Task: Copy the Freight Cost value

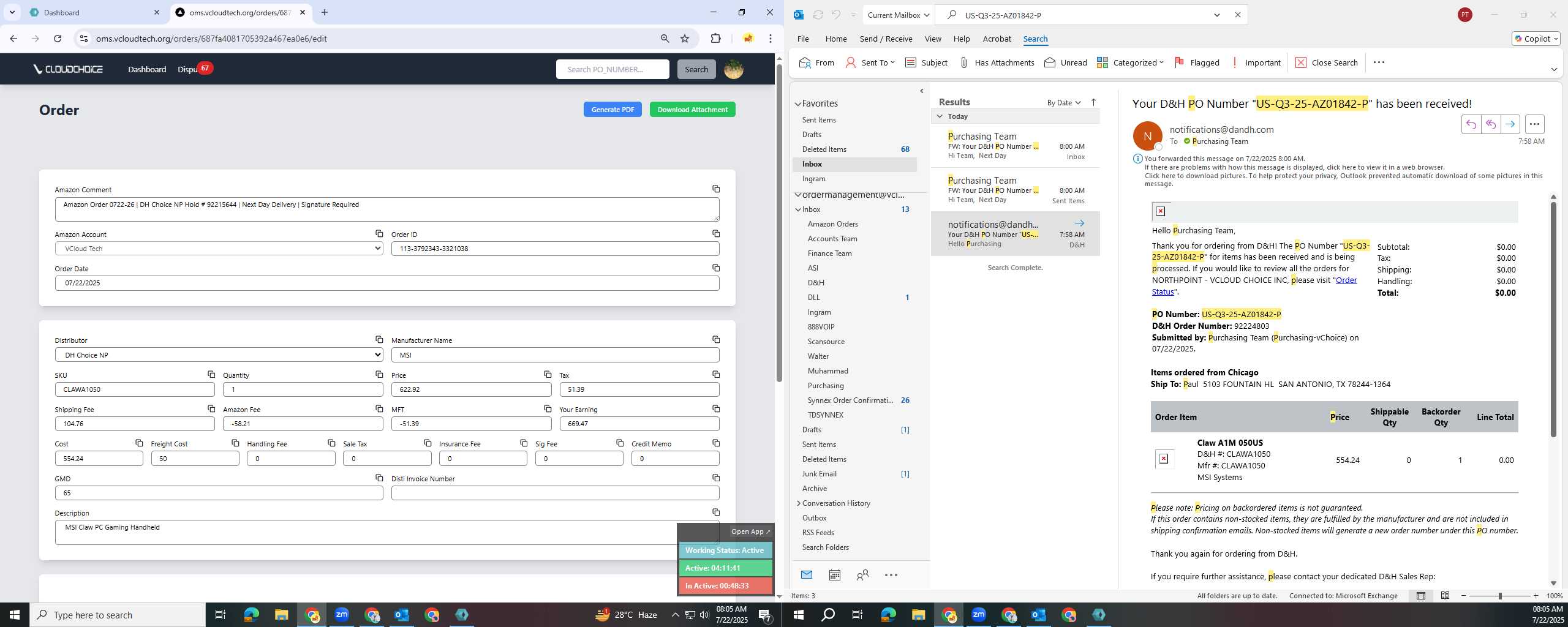Action: tap(235, 443)
